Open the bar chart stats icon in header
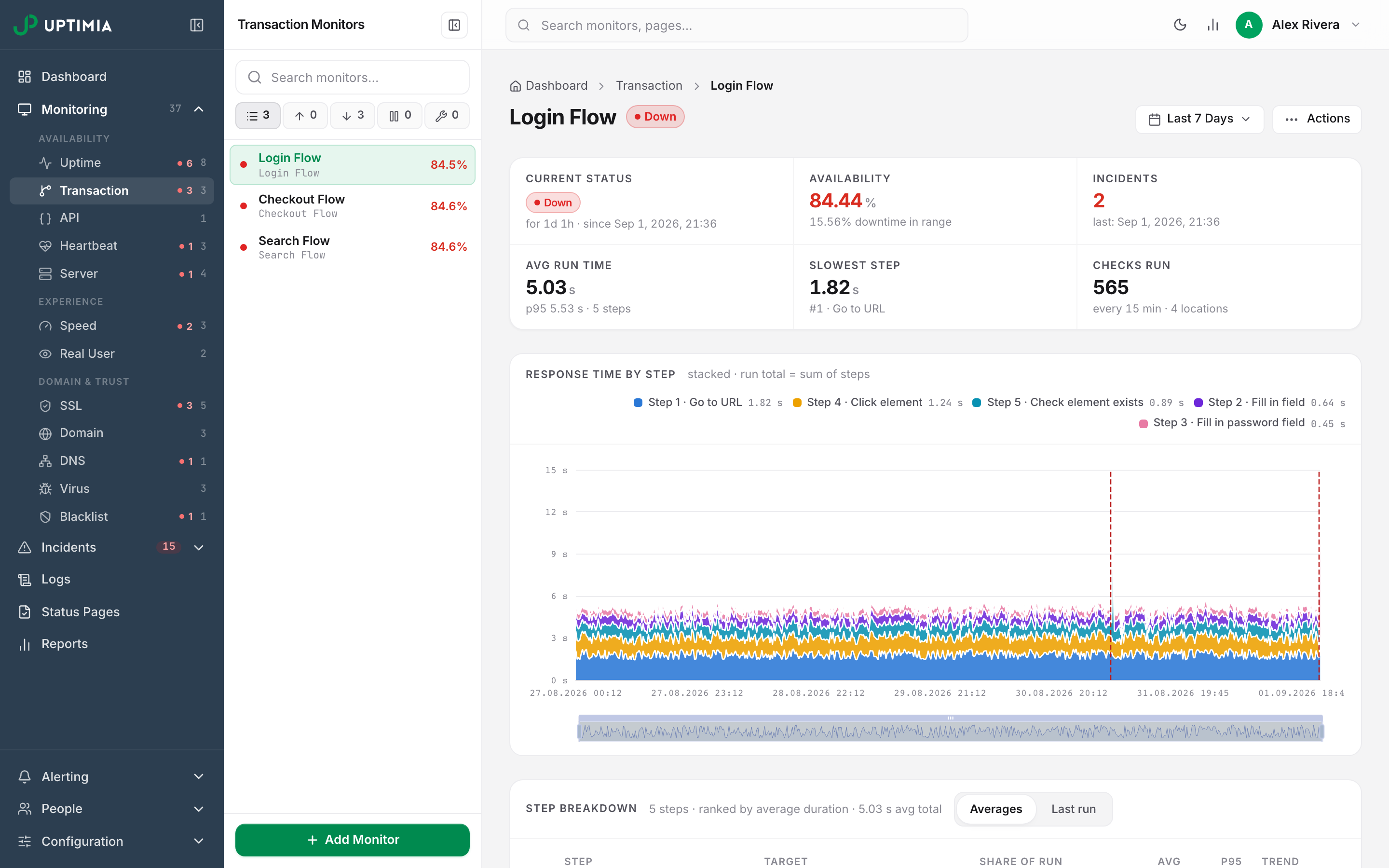This screenshot has width=1389, height=868. click(x=1213, y=25)
